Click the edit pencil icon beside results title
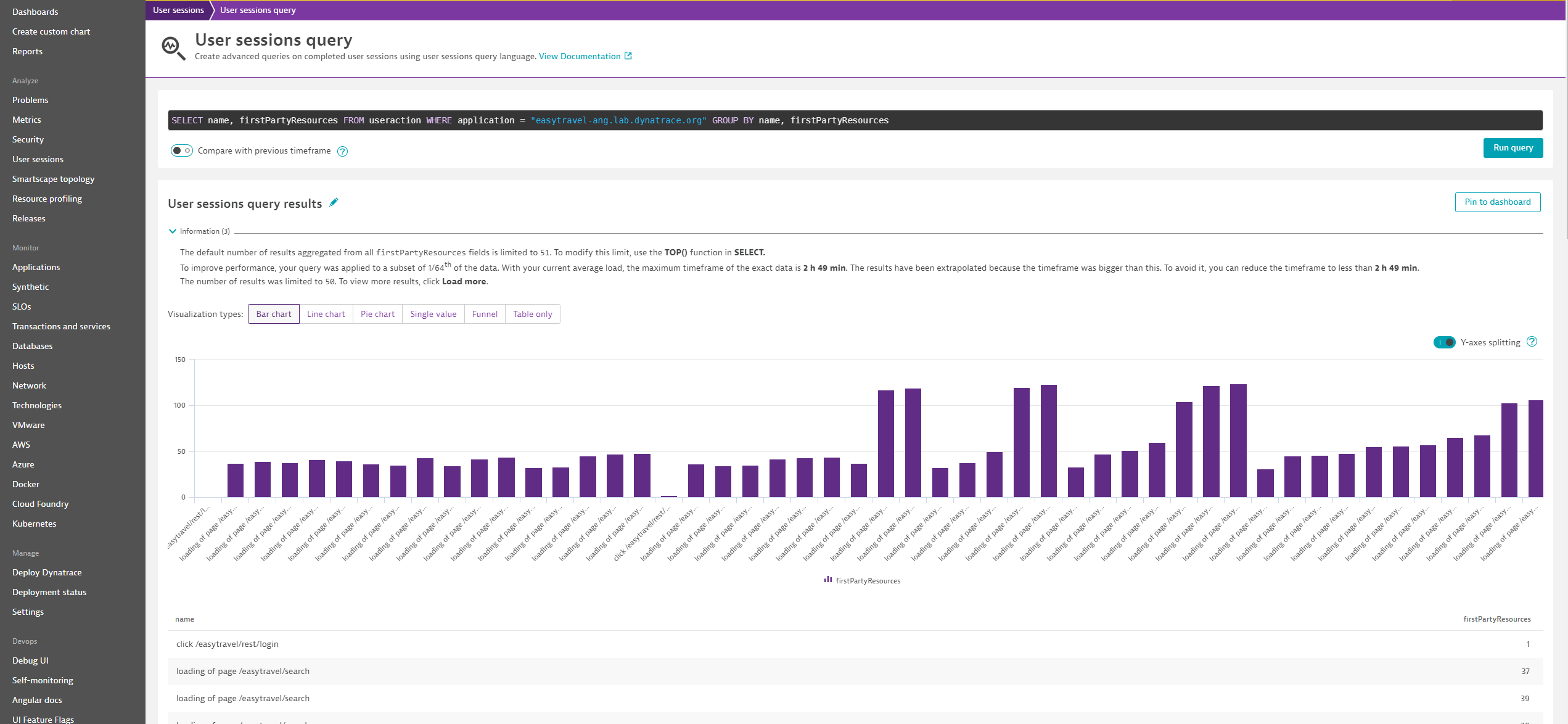Viewport: 1568px width, 724px height. [x=334, y=203]
